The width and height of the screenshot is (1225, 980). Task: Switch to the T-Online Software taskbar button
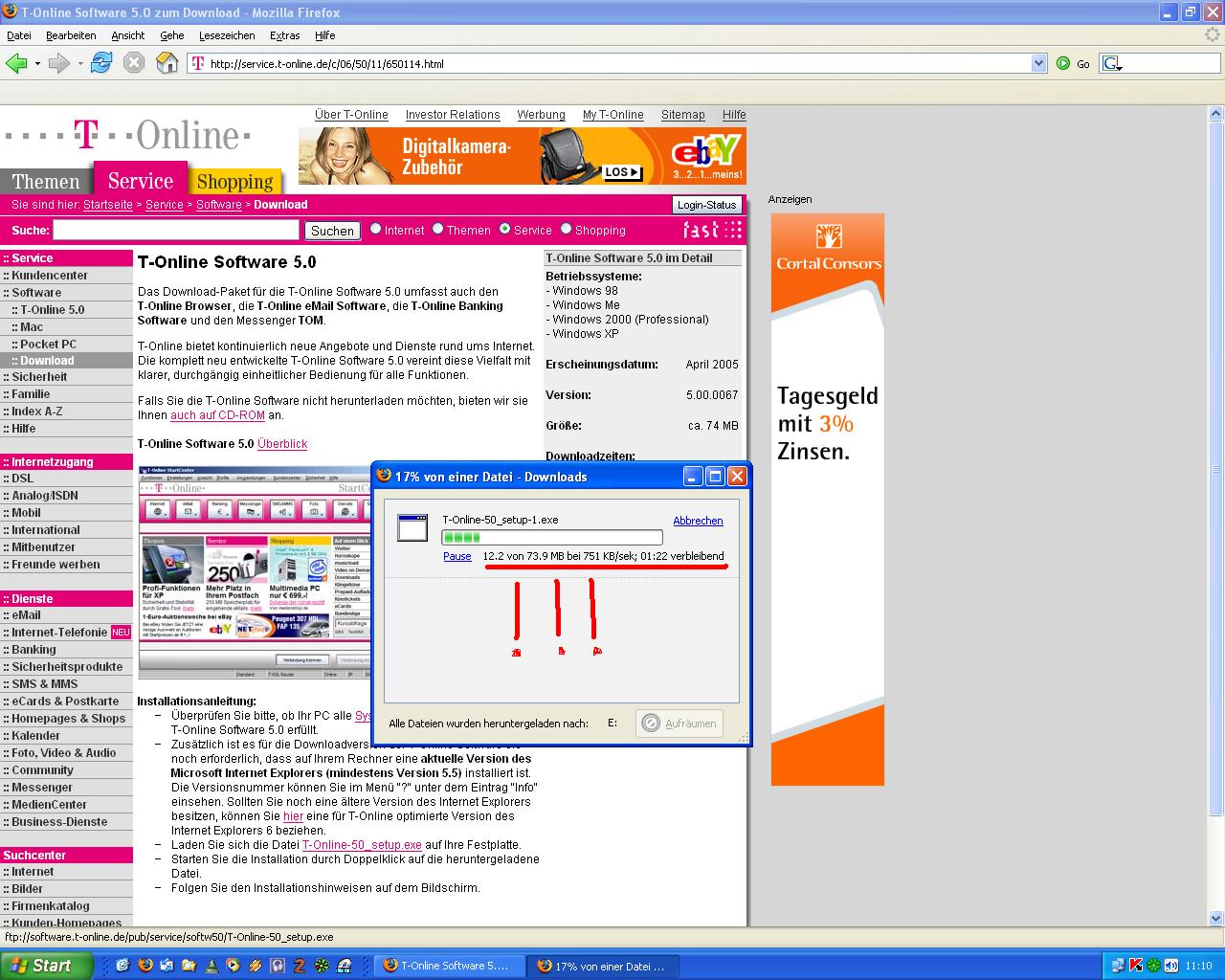coord(450,966)
